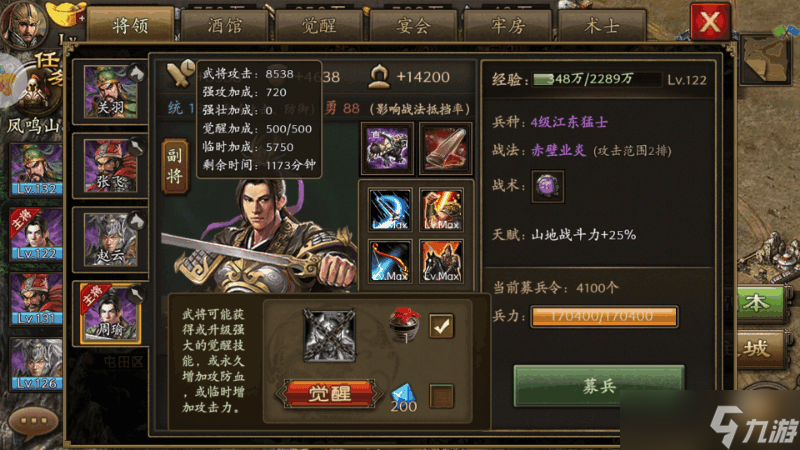
Task: Open the 宴会 tab
Action: pos(413,26)
